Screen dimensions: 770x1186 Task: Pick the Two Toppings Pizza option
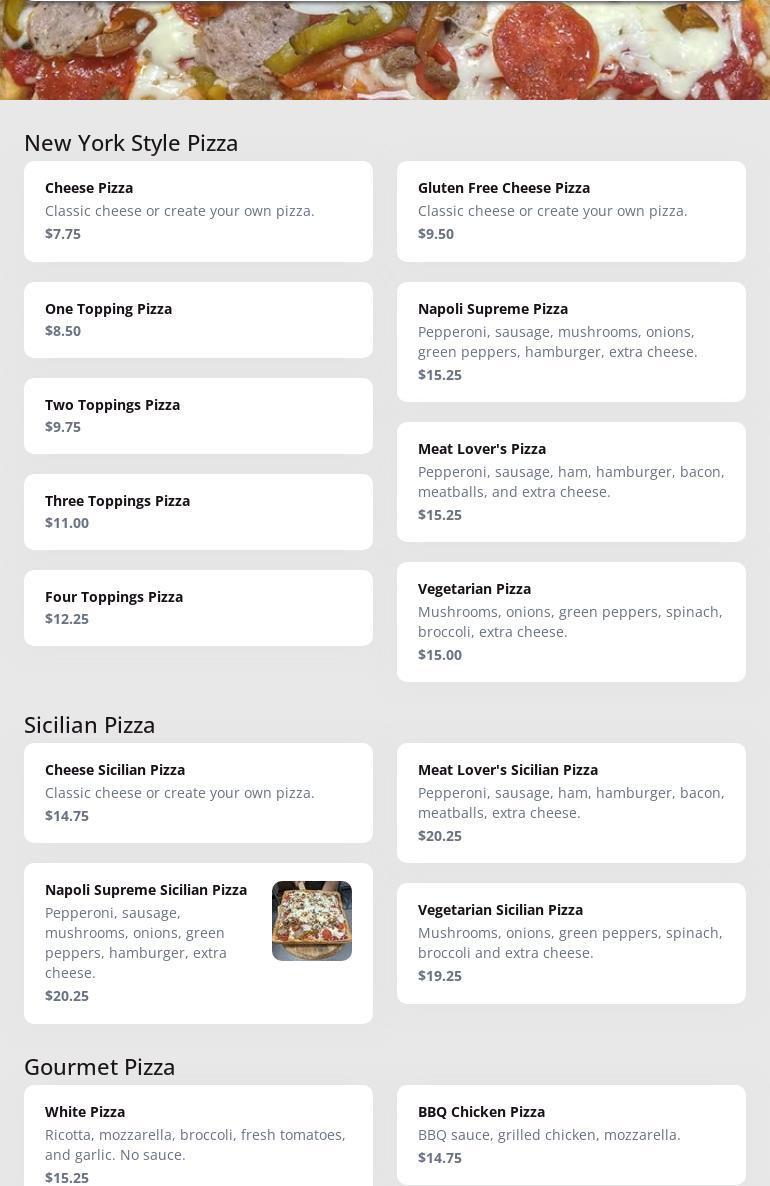tap(198, 416)
